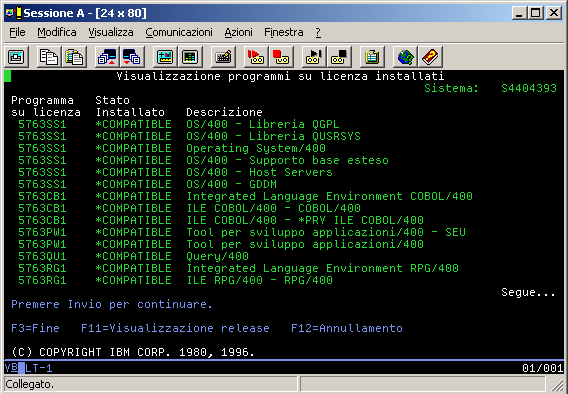
Task: Click the OS/400 - Host Servers row
Action: 175,172
